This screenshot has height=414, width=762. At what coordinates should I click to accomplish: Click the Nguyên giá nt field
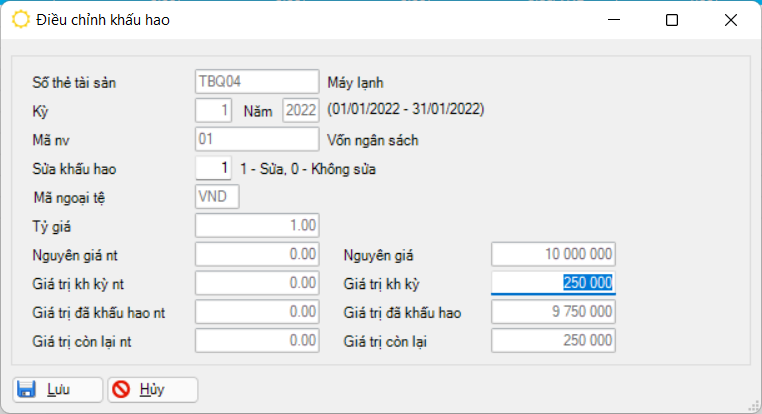click(257, 255)
